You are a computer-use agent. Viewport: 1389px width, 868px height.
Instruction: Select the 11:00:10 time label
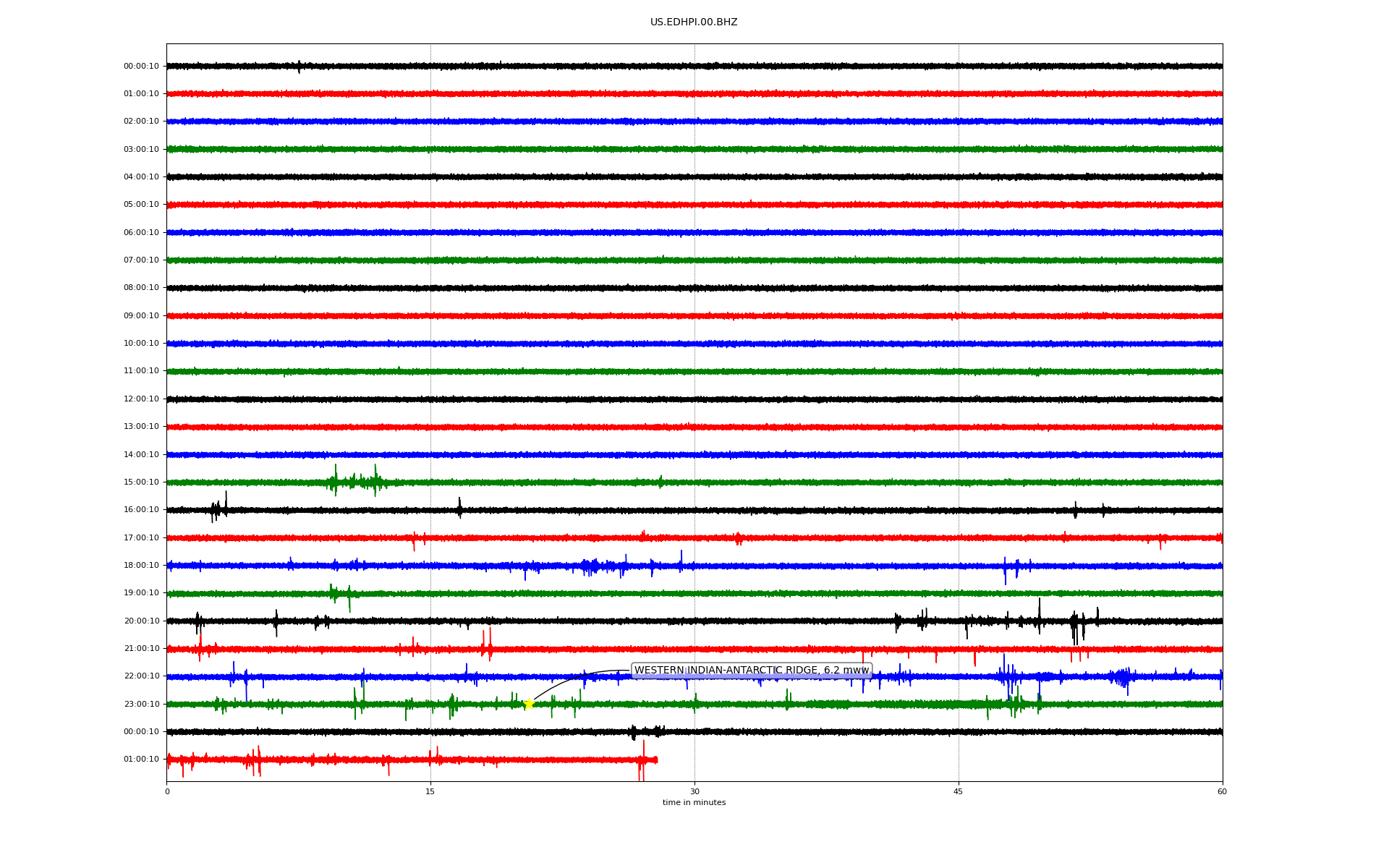[141, 371]
